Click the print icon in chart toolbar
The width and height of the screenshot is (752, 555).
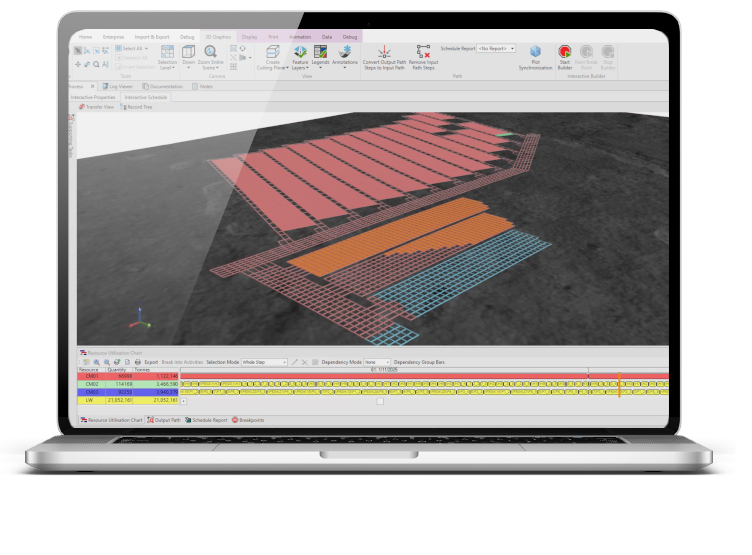(138, 362)
